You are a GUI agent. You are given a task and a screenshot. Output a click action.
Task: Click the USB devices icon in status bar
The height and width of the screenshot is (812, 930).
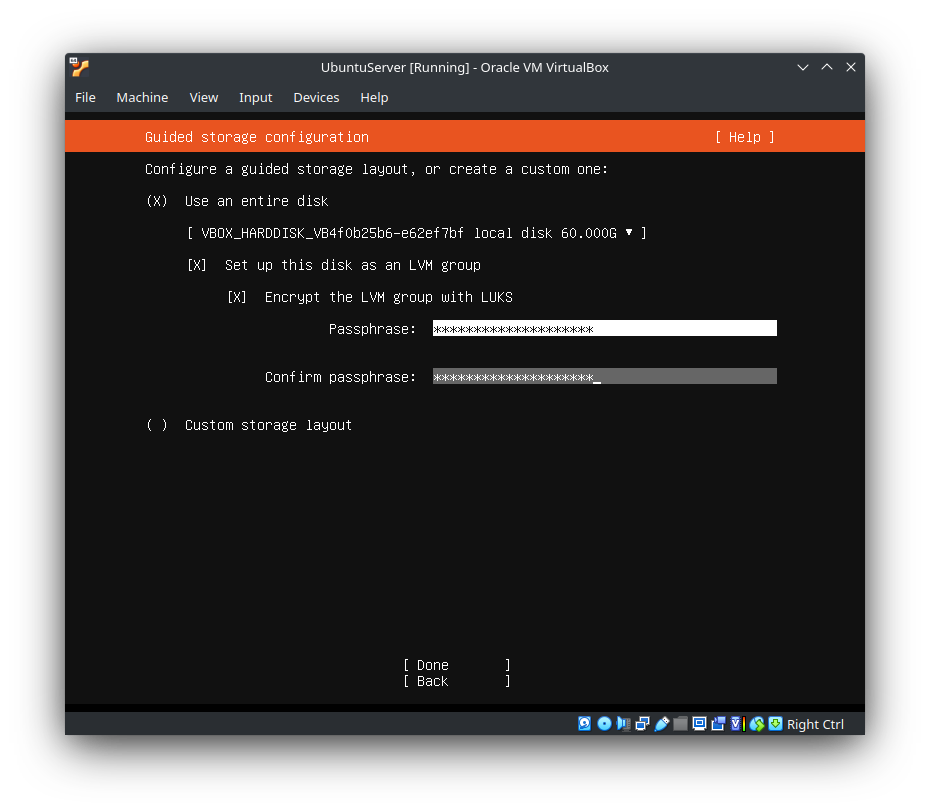coord(661,723)
